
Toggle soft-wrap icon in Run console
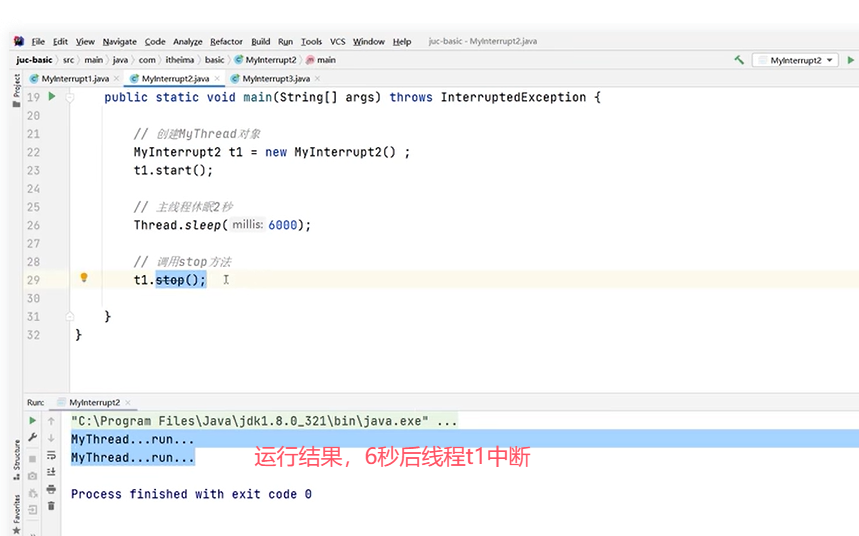click(51, 455)
